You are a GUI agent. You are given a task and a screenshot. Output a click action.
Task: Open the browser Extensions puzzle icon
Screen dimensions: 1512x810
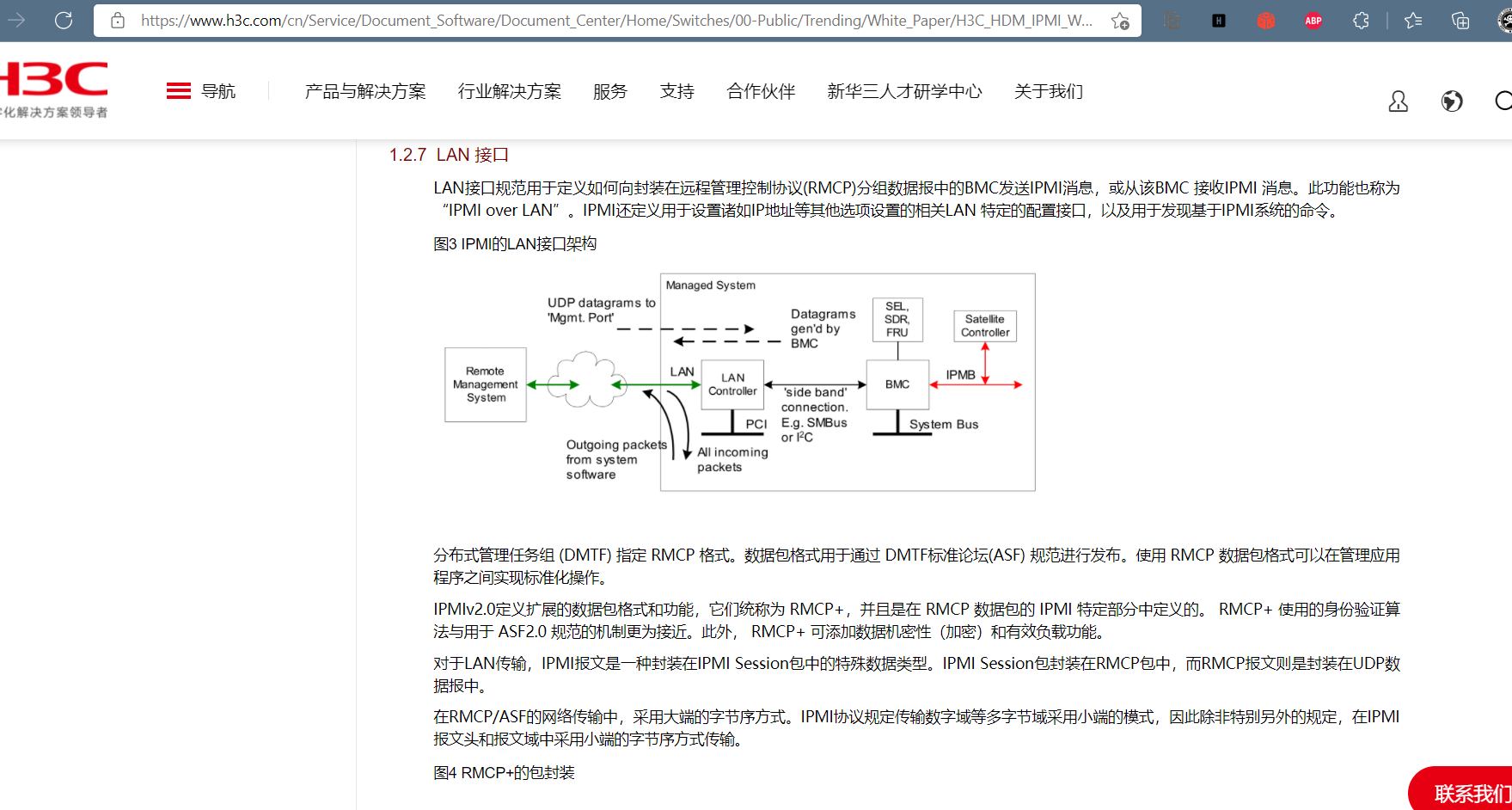(1361, 21)
